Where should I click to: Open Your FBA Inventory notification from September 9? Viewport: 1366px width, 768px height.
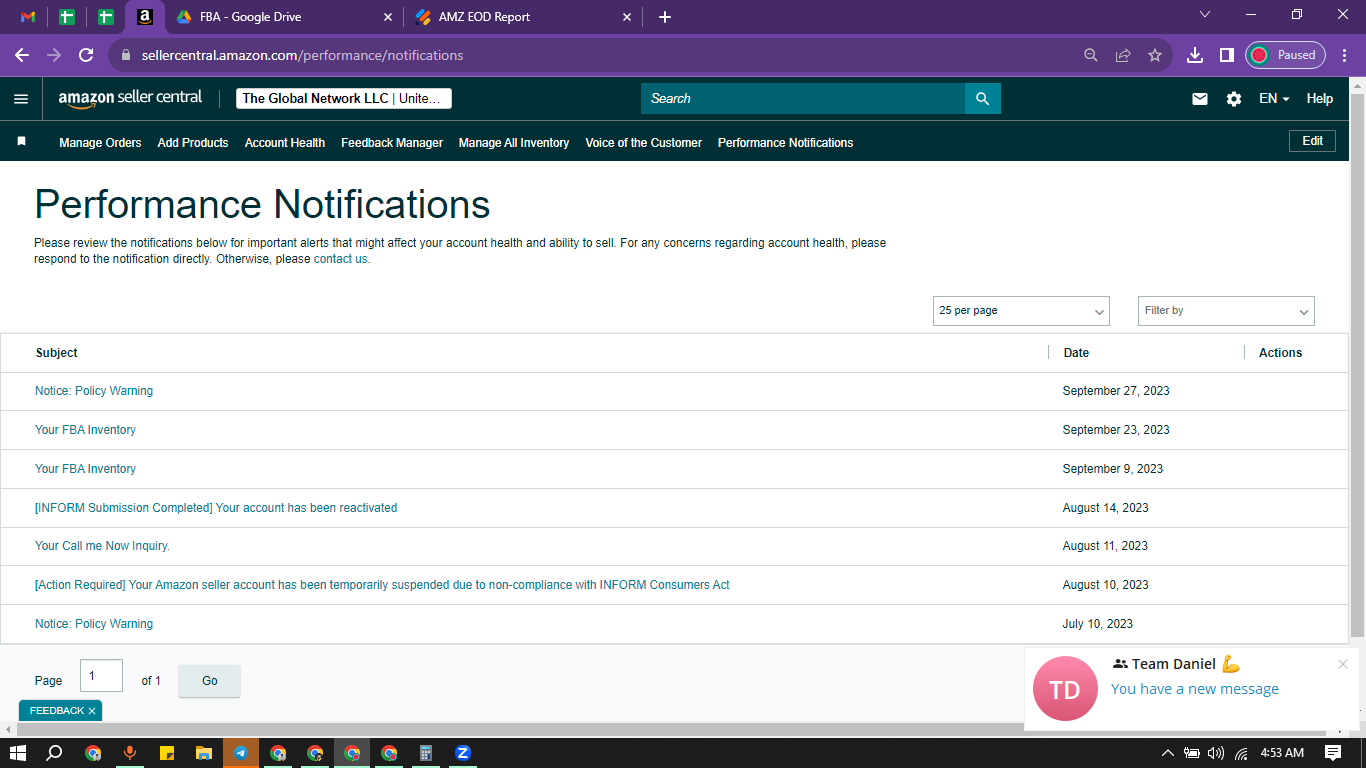tap(85, 469)
